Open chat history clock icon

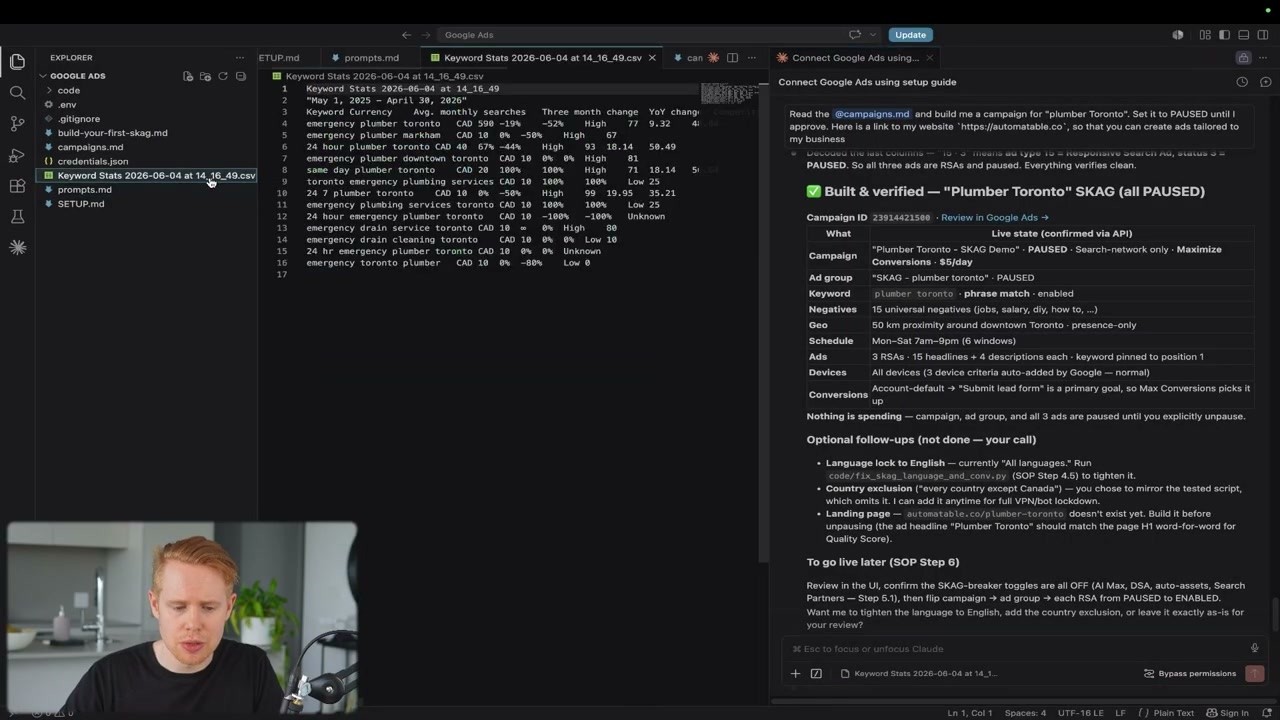point(1242,82)
